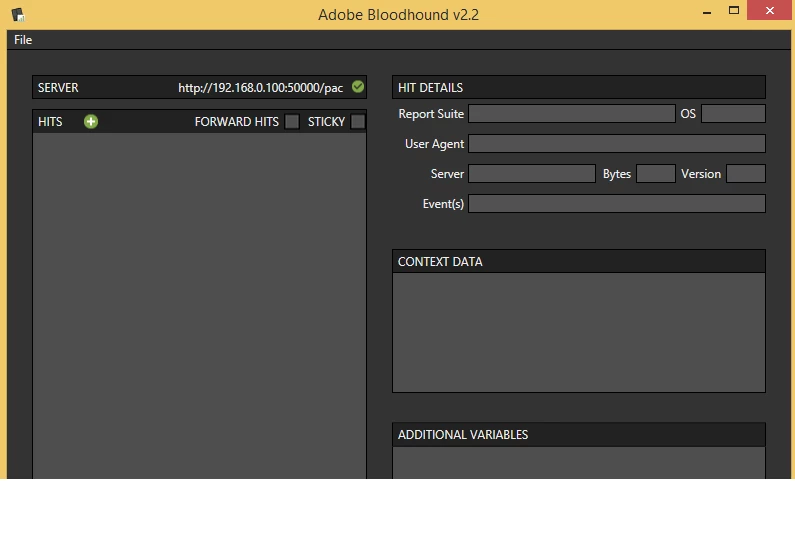Click the server URL http://192.168.0.100:50000/pac
Screen dimensions: 795x533
click(x=261, y=88)
